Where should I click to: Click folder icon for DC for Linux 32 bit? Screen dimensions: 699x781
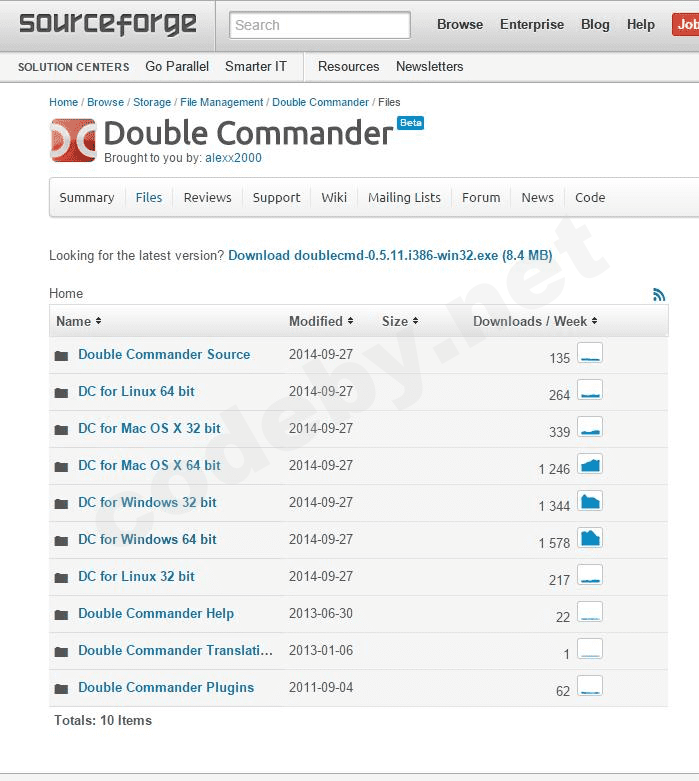click(x=61, y=577)
